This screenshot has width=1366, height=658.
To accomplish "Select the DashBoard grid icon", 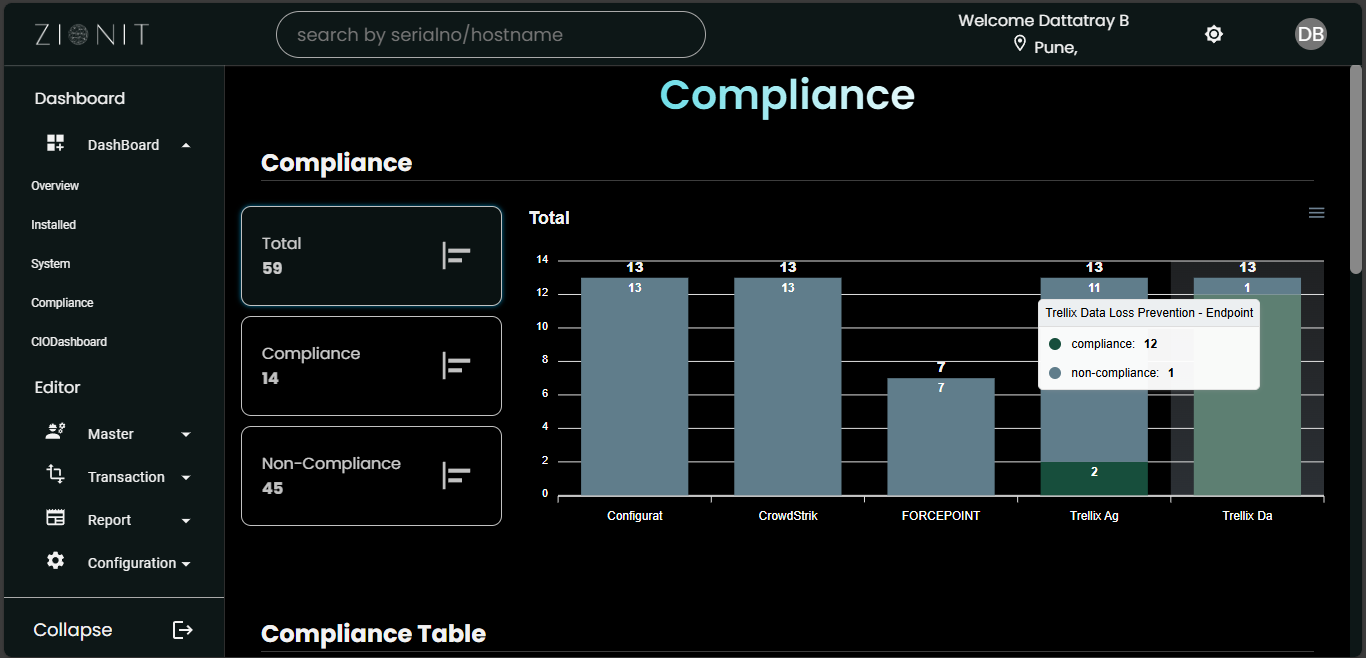I will pyautogui.click(x=55, y=143).
